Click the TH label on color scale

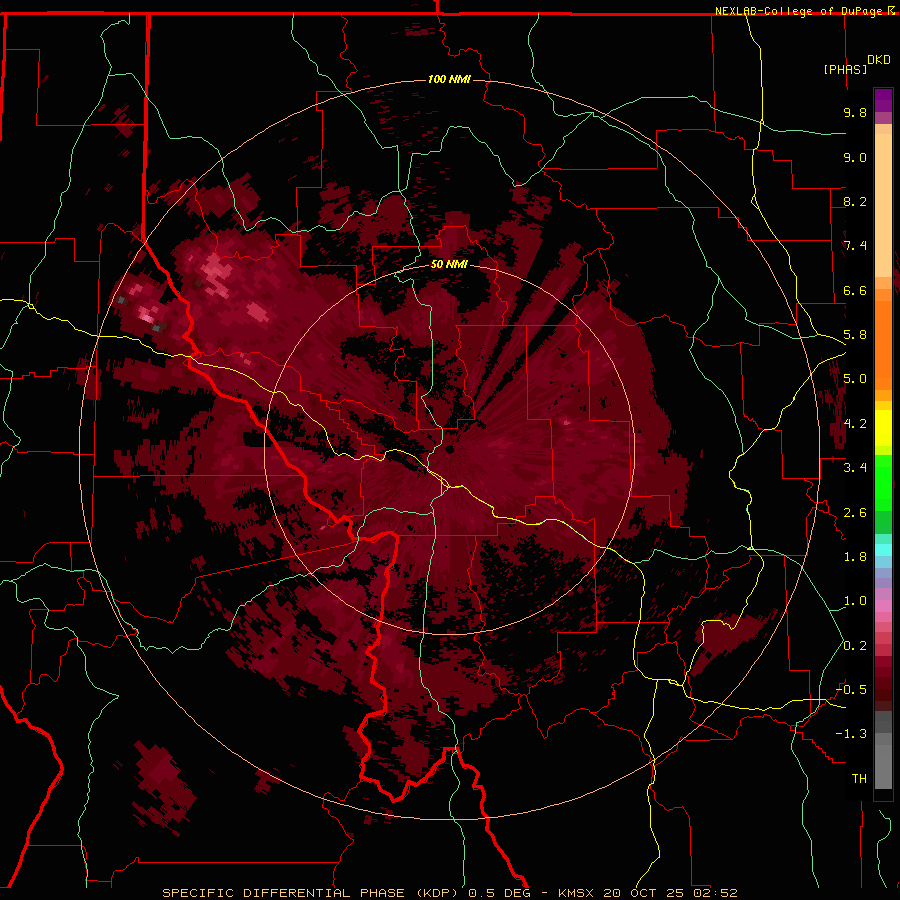[859, 779]
